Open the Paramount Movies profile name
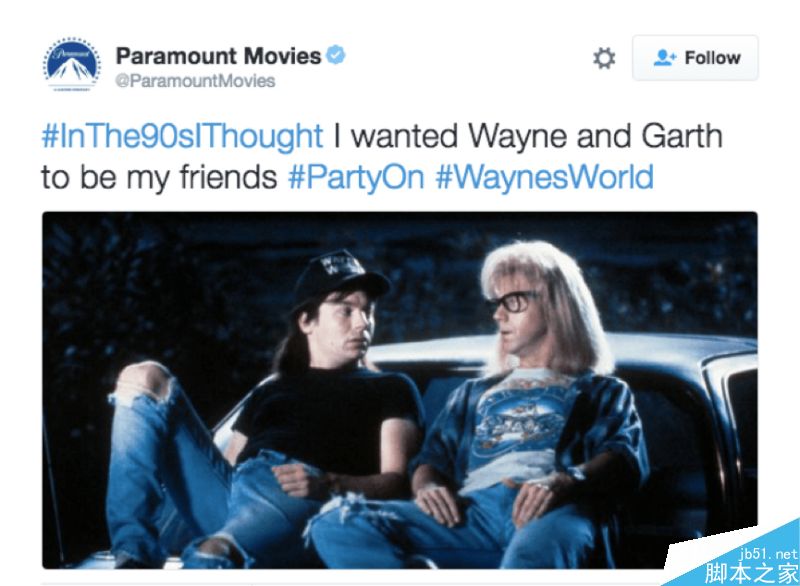The image size is (800, 586). [218, 56]
